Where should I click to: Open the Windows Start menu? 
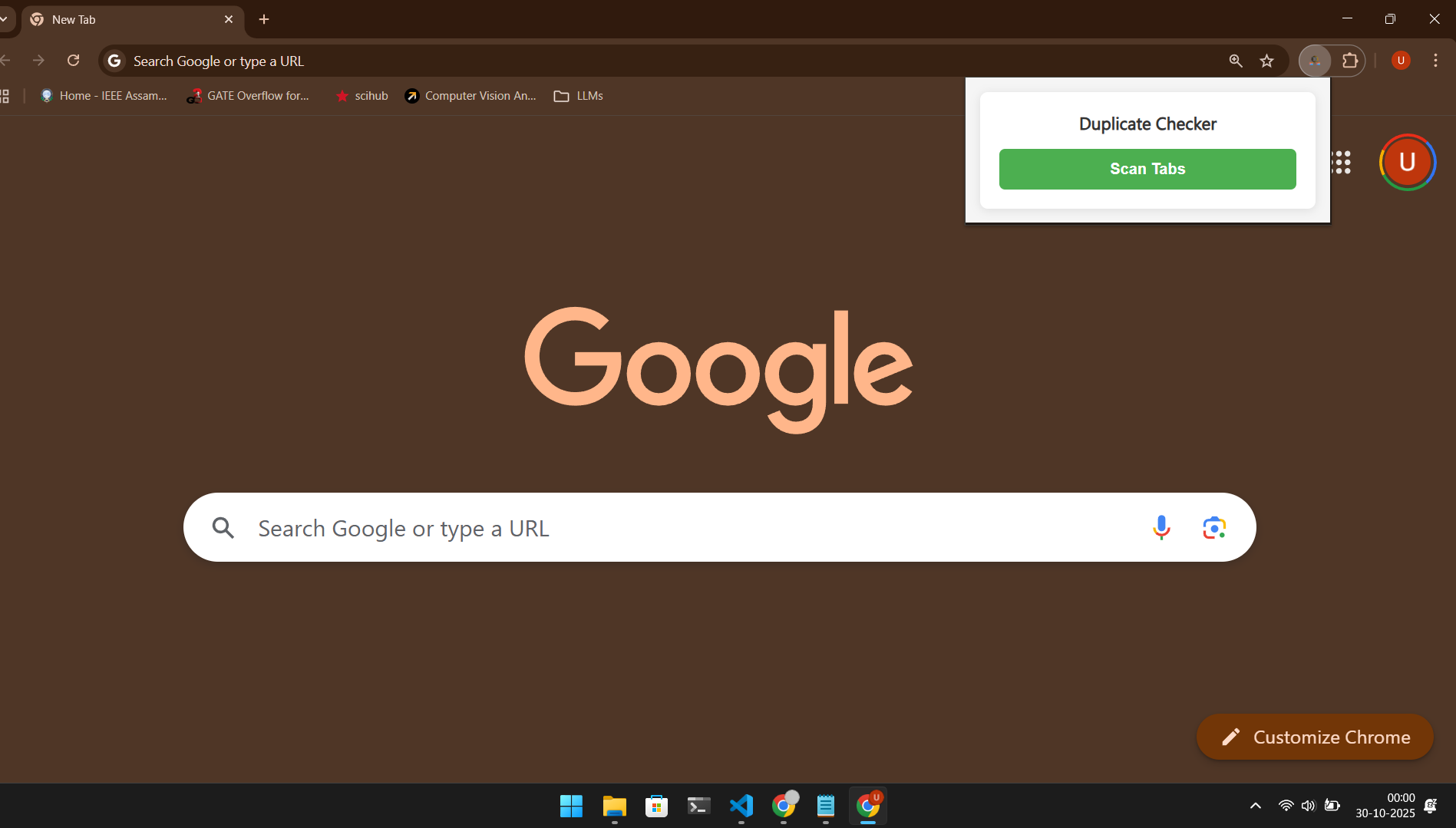571,806
